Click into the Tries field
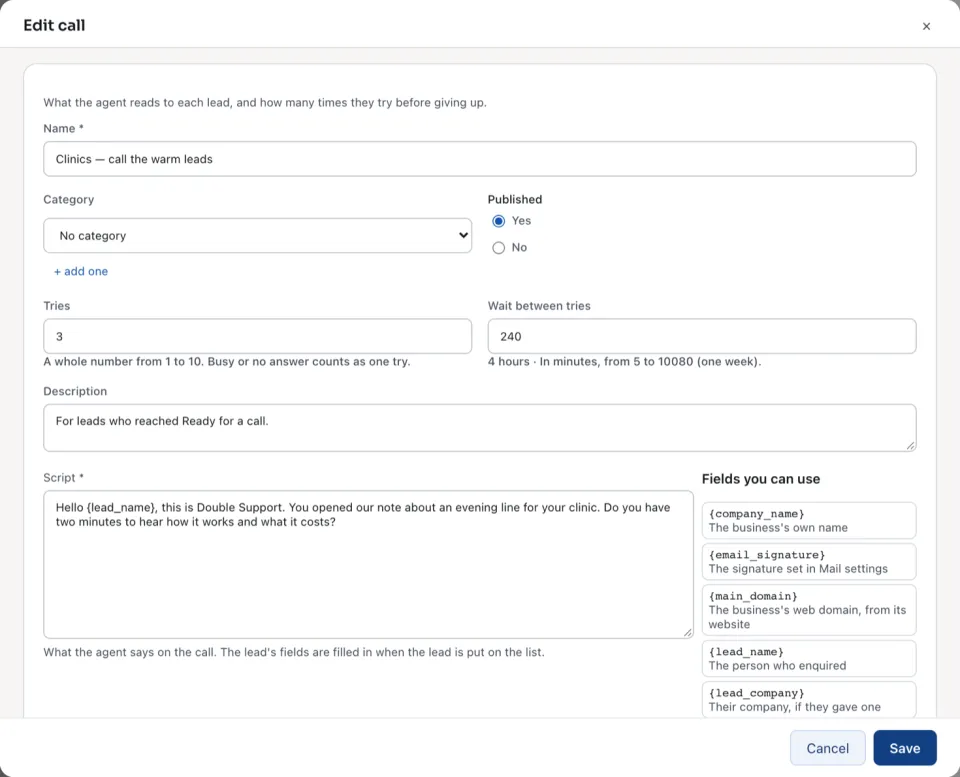Screen dimensions: 960x777 click(258, 336)
